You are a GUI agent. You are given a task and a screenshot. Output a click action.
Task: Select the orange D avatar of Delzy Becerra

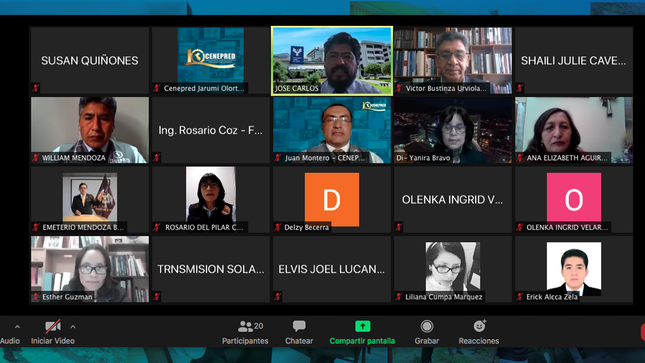coord(332,199)
